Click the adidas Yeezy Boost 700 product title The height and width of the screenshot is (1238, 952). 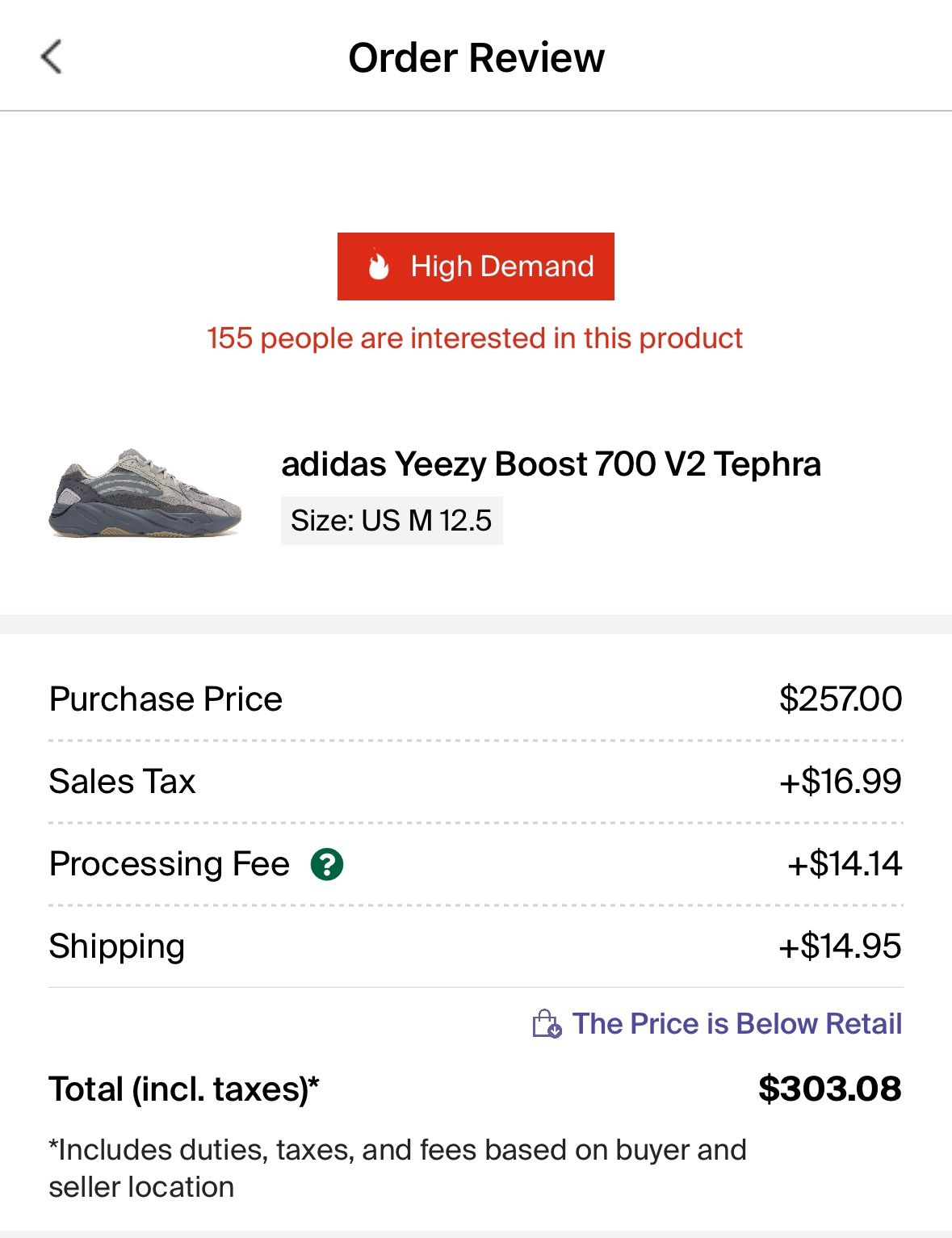[x=551, y=464]
